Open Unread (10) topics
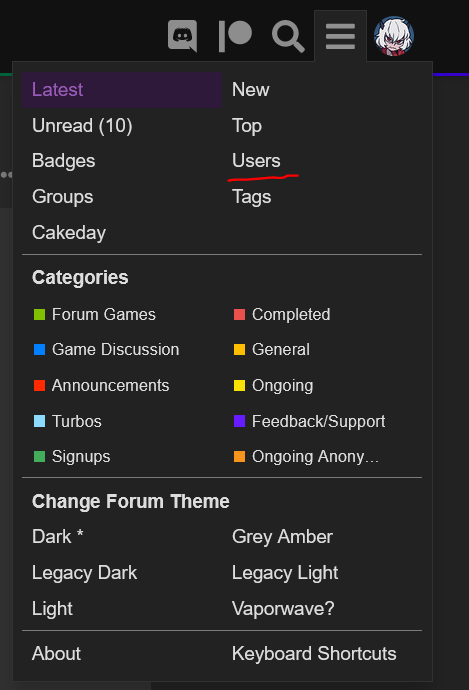 (82, 125)
